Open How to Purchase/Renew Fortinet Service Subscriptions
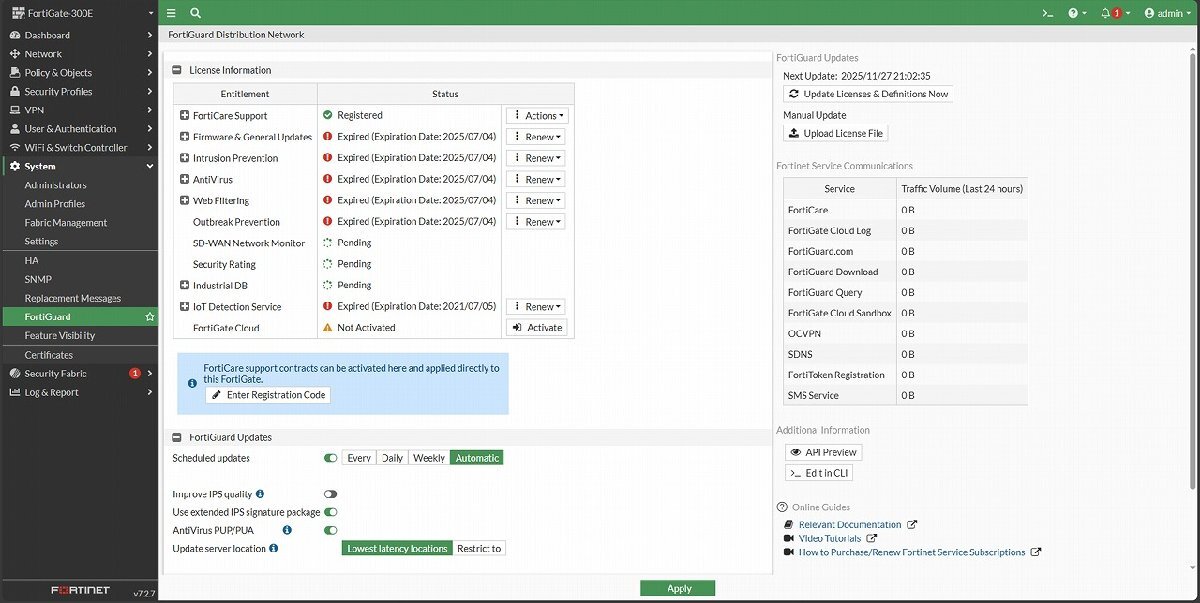This screenshot has height=603, width=1200. [x=912, y=552]
